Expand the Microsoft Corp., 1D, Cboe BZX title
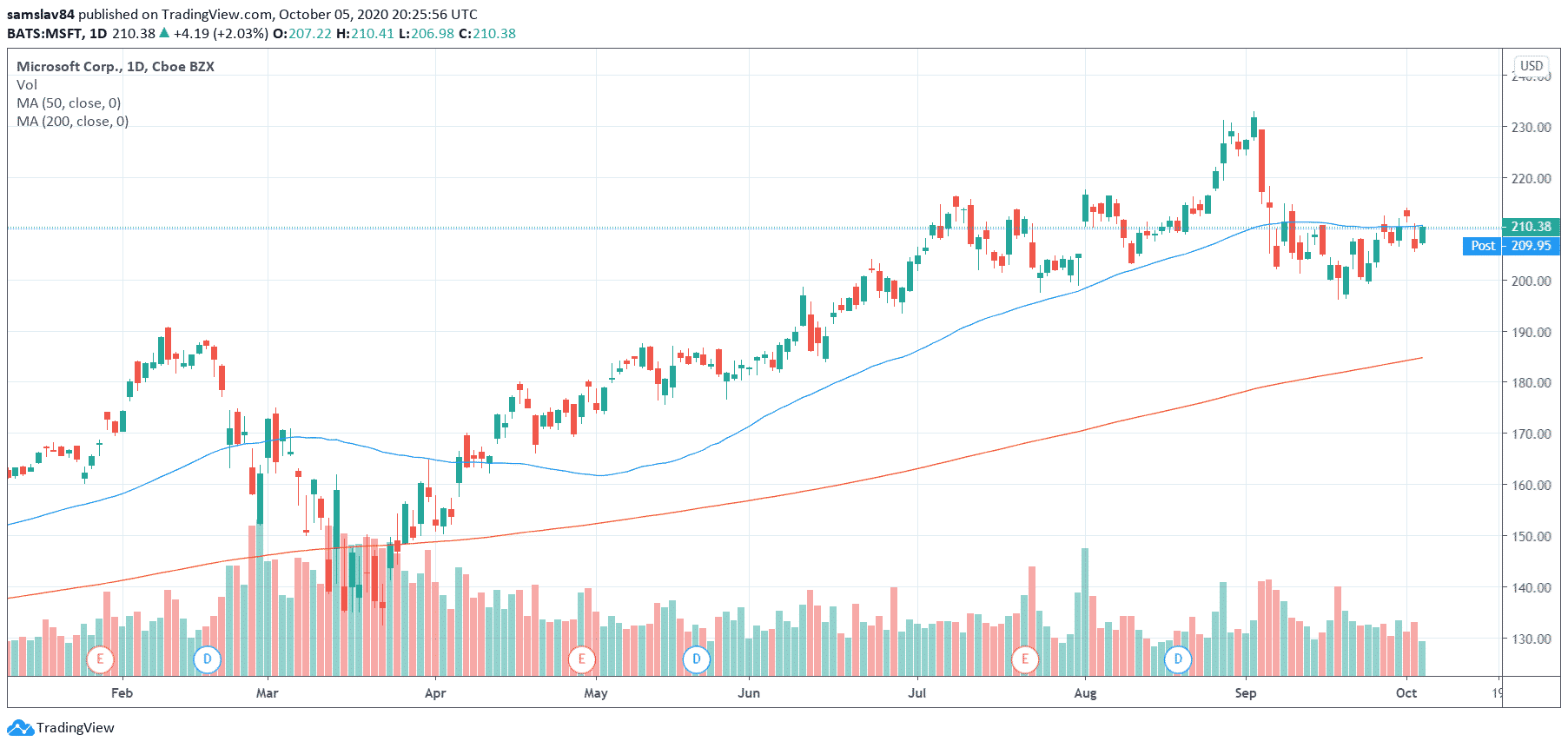The image size is (1568, 748). pyautogui.click(x=116, y=67)
